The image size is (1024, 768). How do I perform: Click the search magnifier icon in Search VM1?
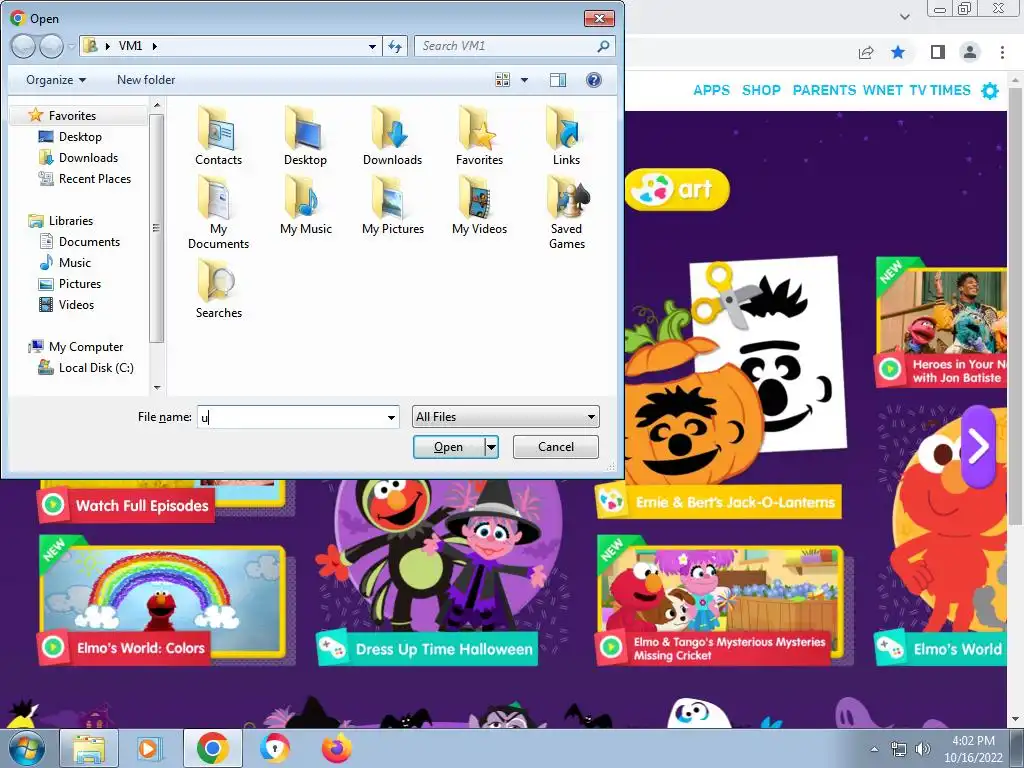click(x=603, y=46)
